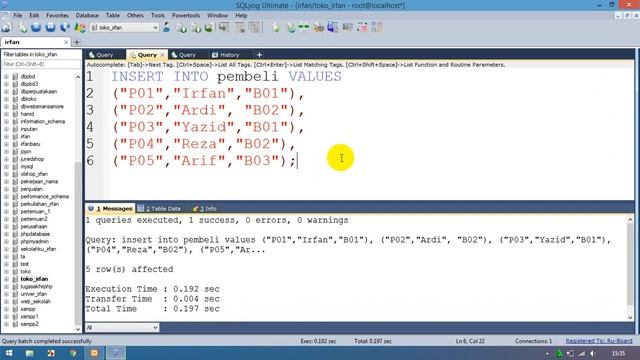Run query with first blue Execute button
Screen dimensions: 640x360
[x=36, y=27]
